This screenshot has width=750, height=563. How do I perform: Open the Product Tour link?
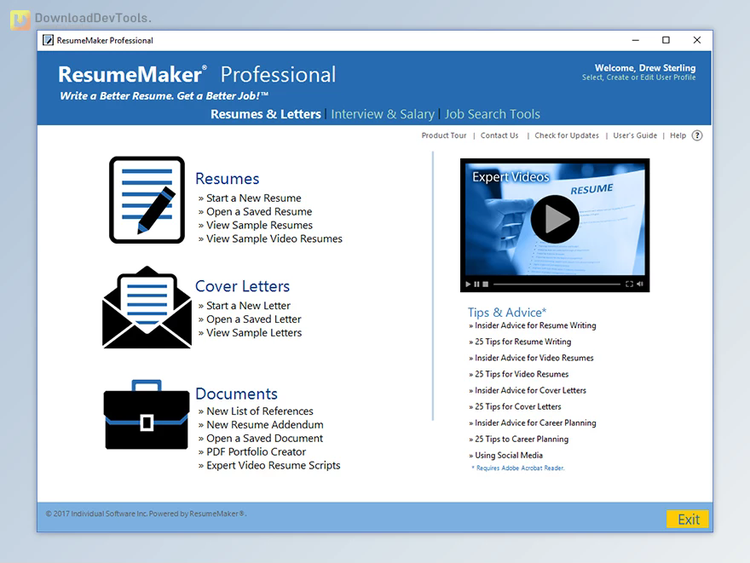[x=444, y=135]
